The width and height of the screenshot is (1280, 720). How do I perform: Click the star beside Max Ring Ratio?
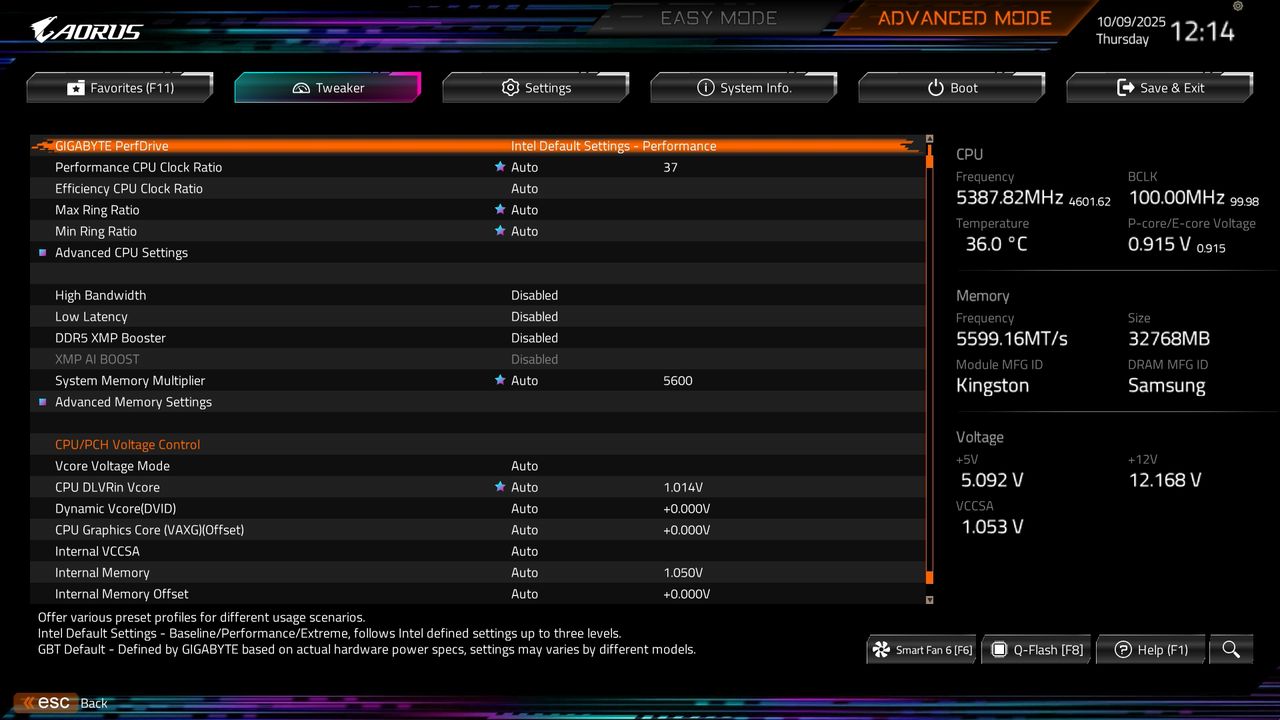tap(500, 209)
